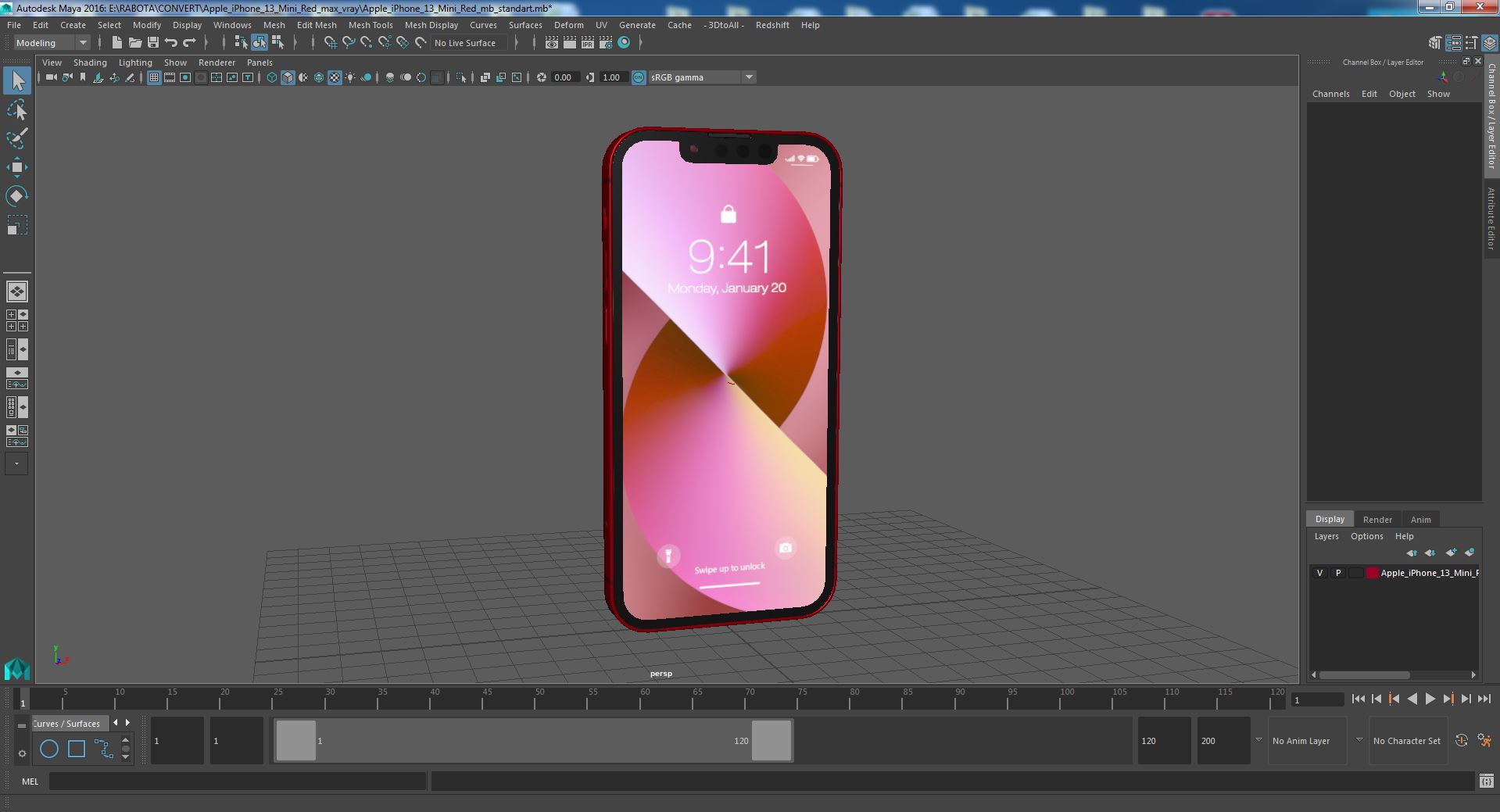Viewport: 1500px width, 812px height.
Task: Choose the Rotate tool in the toolbox
Action: point(16,195)
